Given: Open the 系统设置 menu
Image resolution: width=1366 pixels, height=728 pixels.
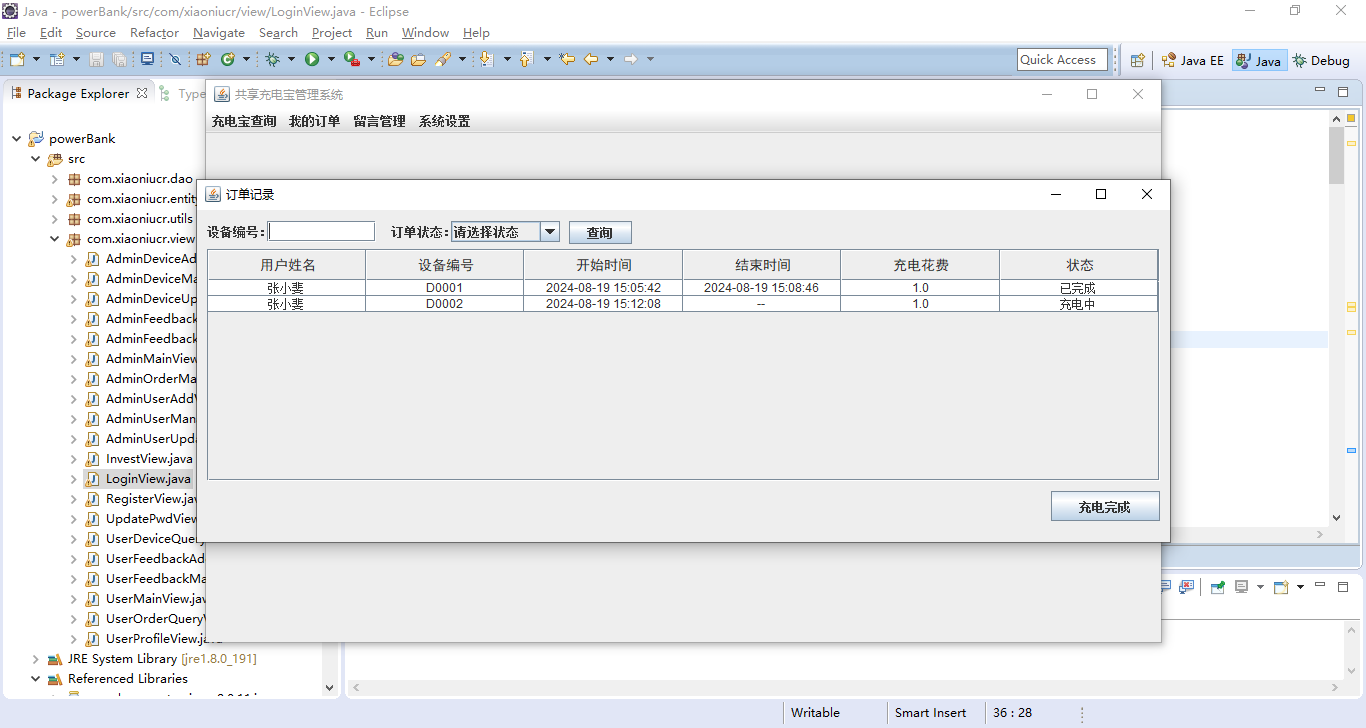Looking at the screenshot, I should pyautogui.click(x=444, y=121).
